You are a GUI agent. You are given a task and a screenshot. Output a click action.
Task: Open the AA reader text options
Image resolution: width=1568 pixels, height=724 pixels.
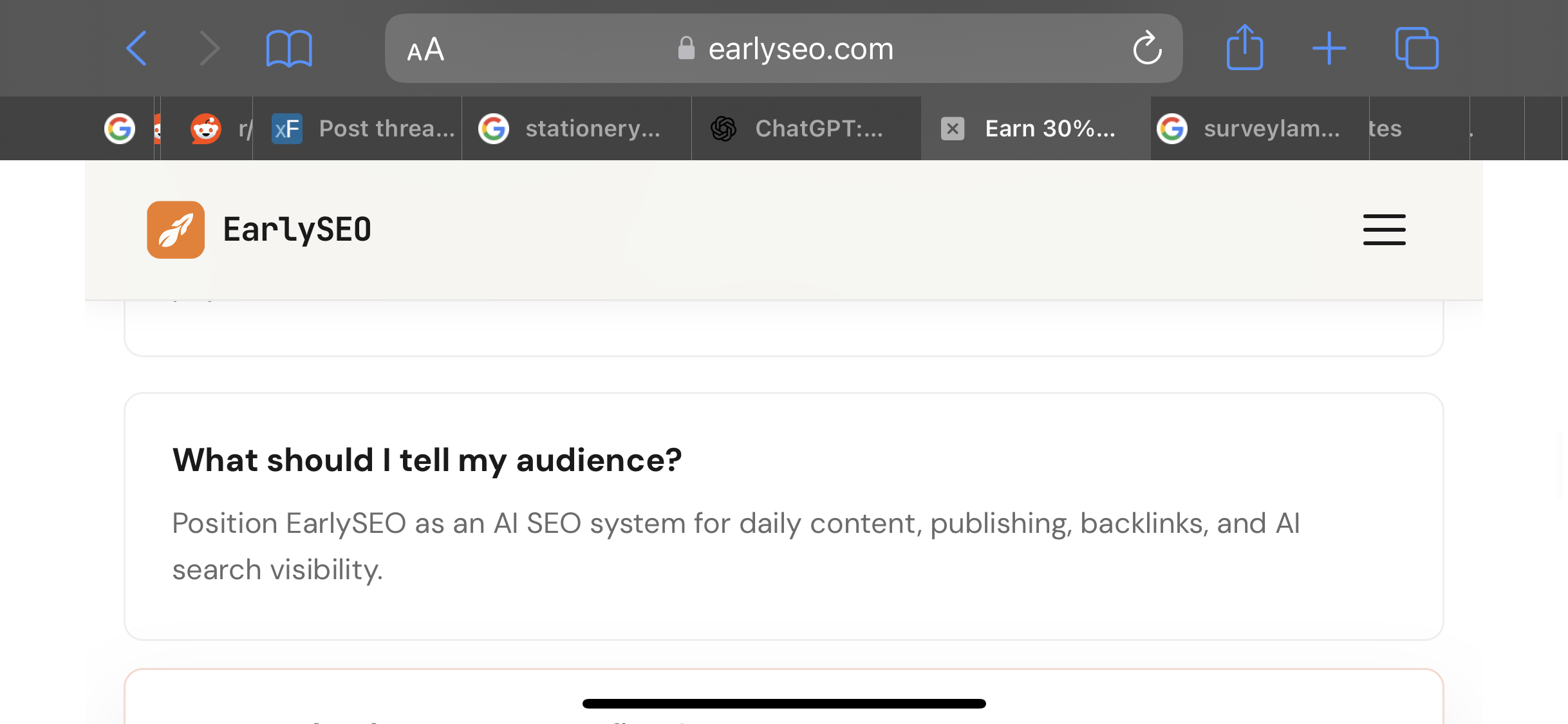(x=425, y=49)
